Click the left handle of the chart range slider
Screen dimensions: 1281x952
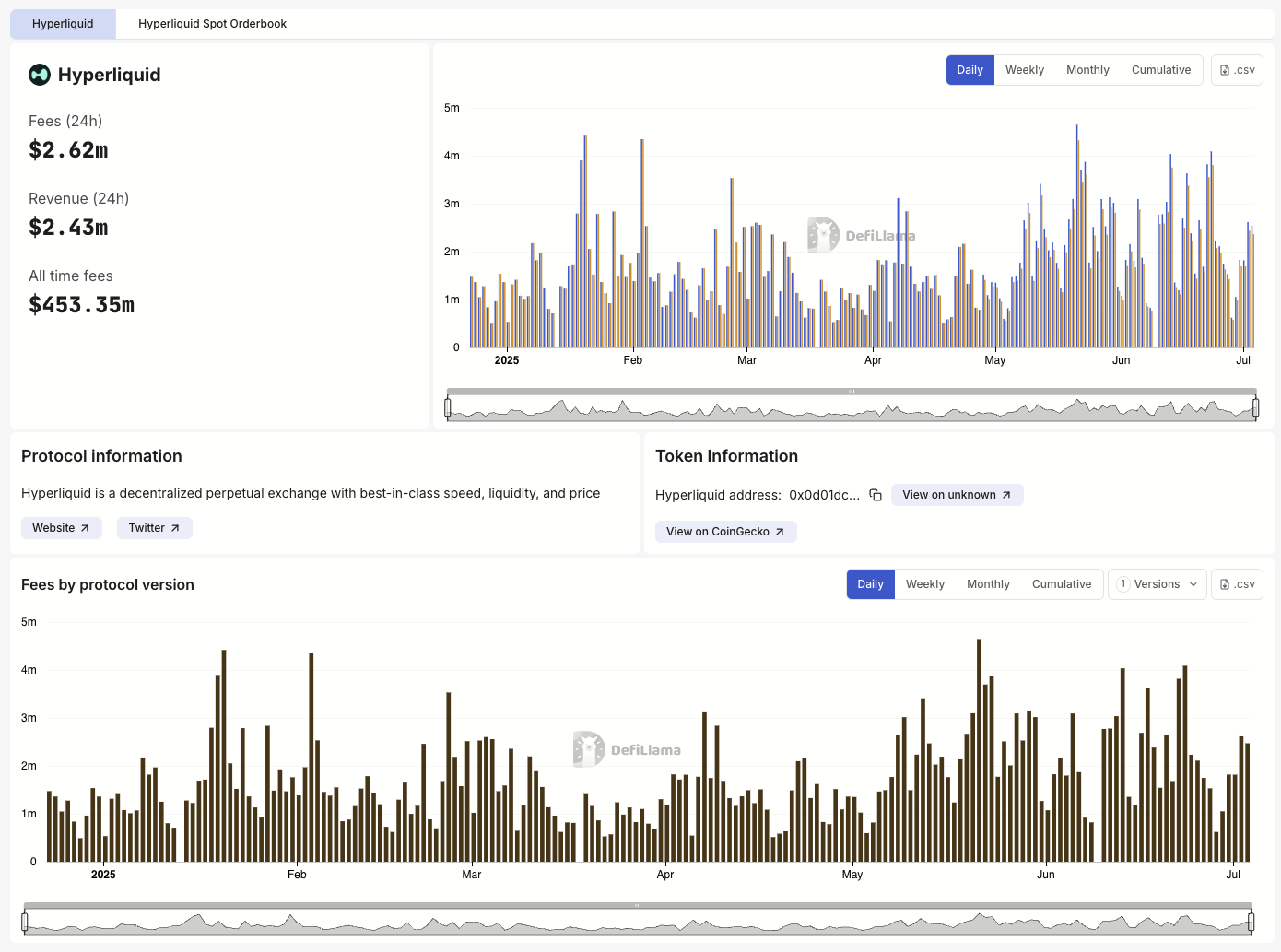pyautogui.click(x=449, y=405)
